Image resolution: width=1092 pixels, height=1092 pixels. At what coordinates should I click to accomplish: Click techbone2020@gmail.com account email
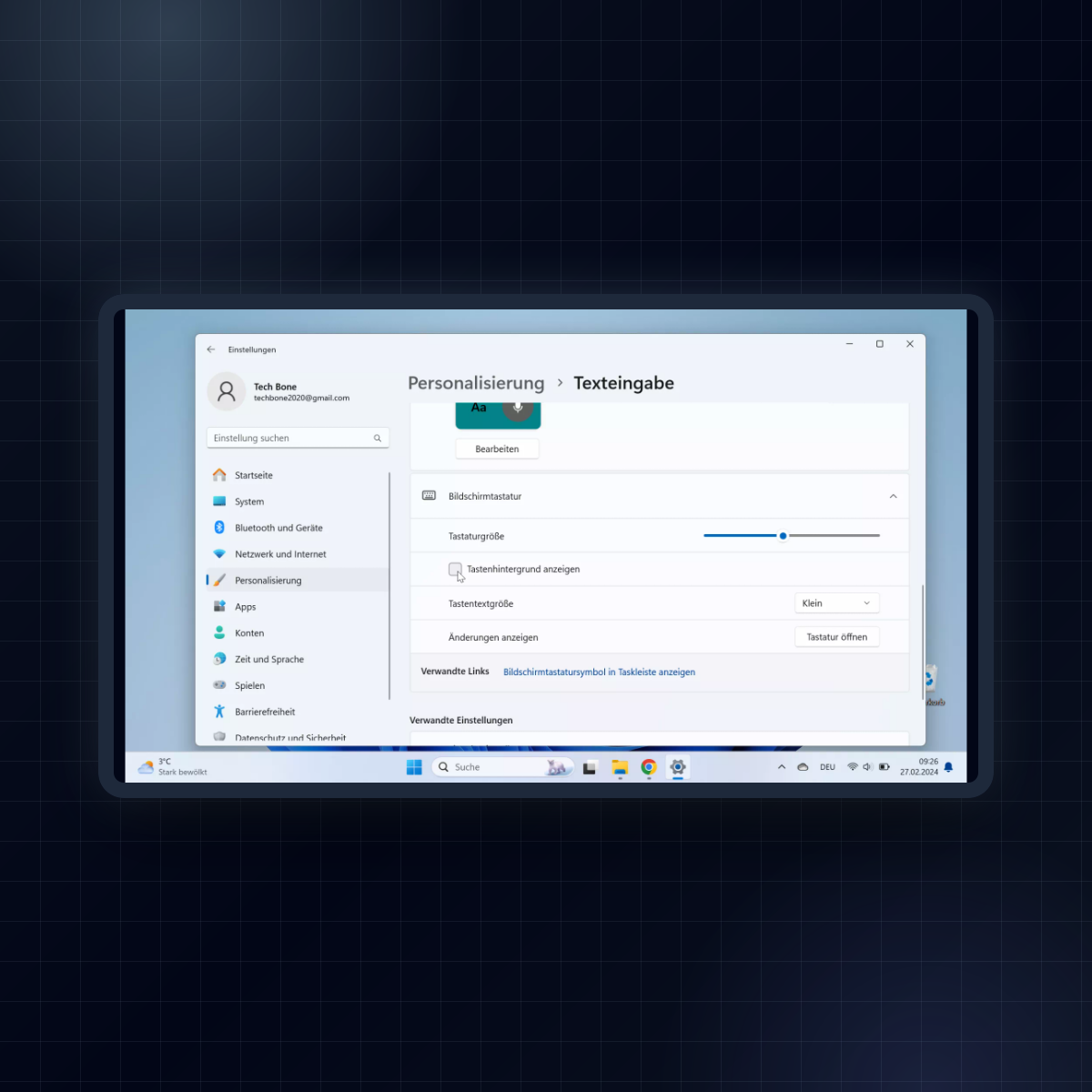pos(301,398)
